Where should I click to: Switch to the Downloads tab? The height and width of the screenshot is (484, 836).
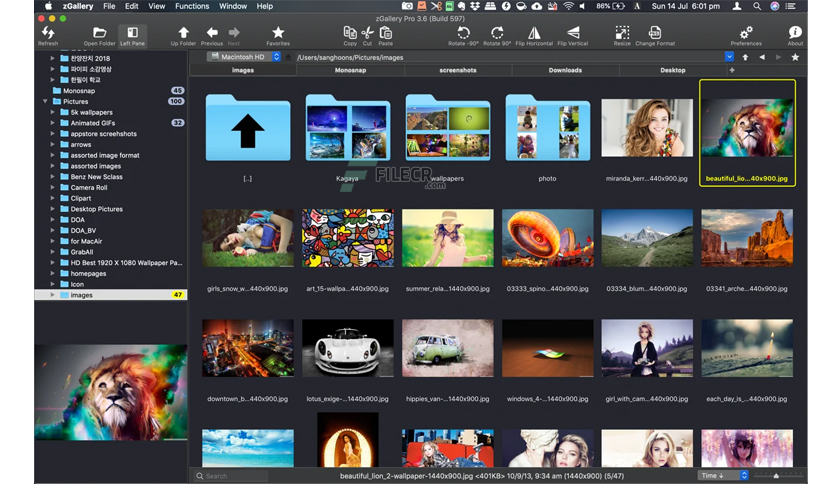565,70
